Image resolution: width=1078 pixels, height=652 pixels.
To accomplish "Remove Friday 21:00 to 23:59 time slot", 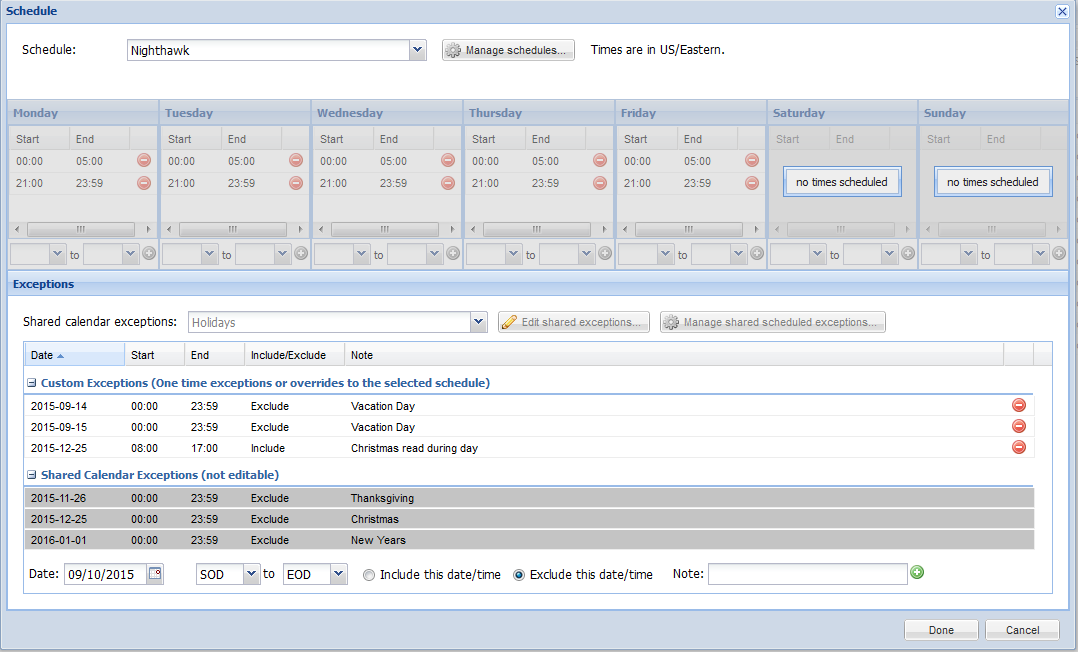I will (x=751, y=183).
